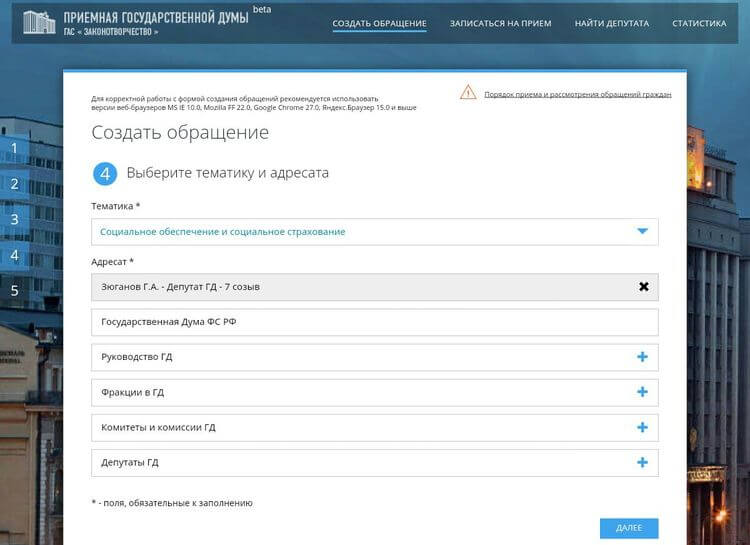Click plus icon next to Депутаты ГД
The width and height of the screenshot is (750, 545).
(x=642, y=462)
